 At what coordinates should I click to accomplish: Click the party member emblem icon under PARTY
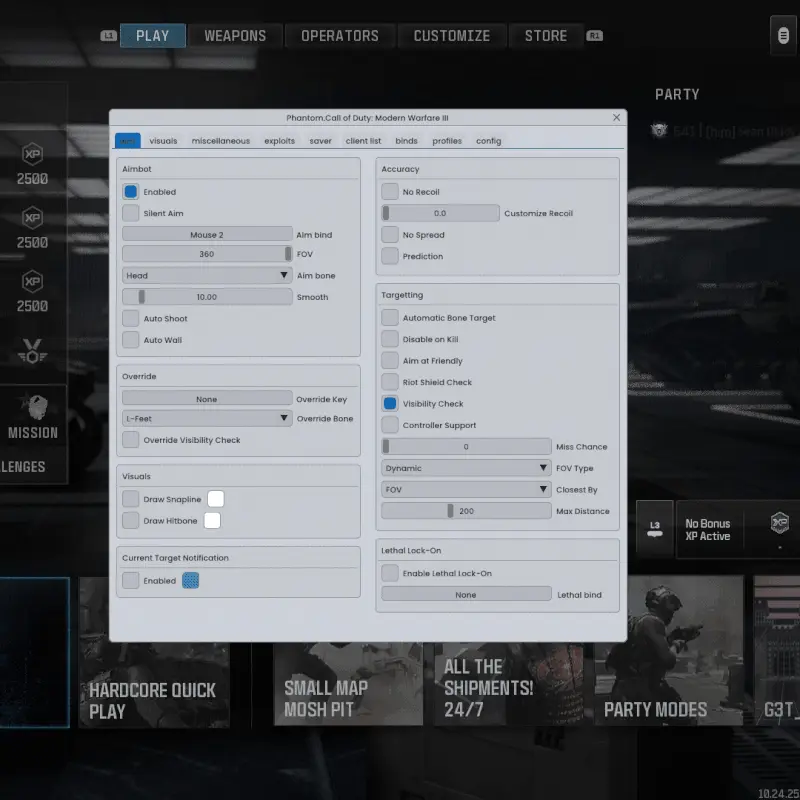tap(659, 131)
